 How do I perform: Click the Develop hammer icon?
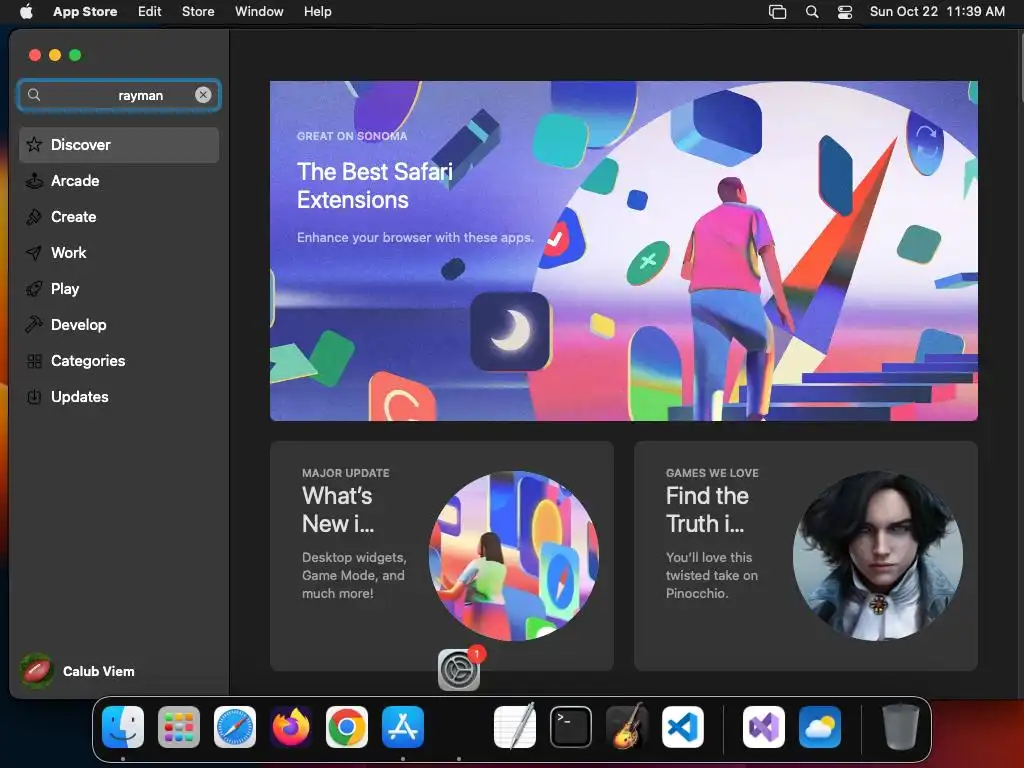pyautogui.click(x=34, y=324)
